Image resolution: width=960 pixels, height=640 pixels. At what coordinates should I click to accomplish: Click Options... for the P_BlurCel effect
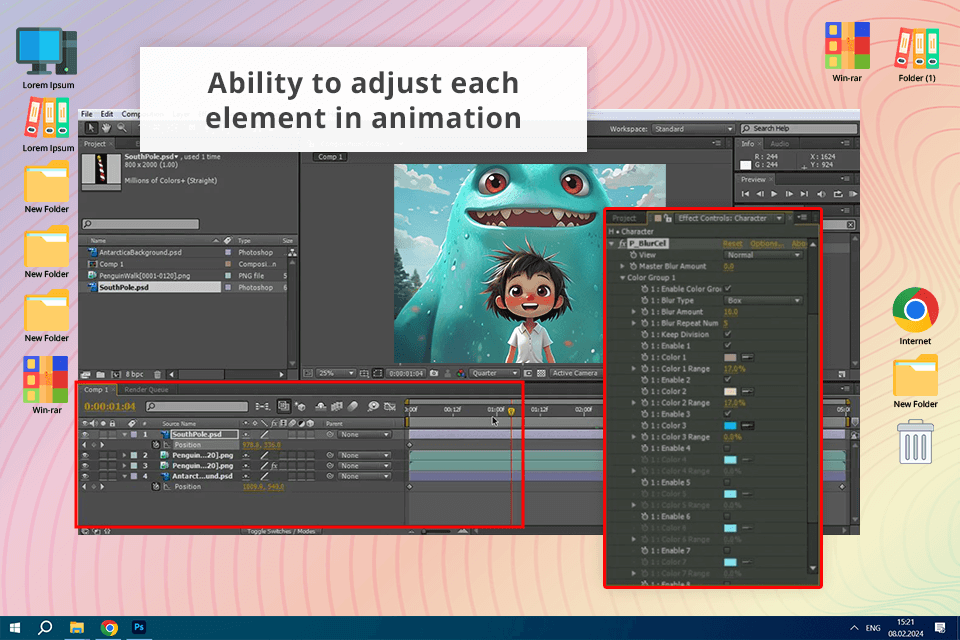tap(767, 244)
